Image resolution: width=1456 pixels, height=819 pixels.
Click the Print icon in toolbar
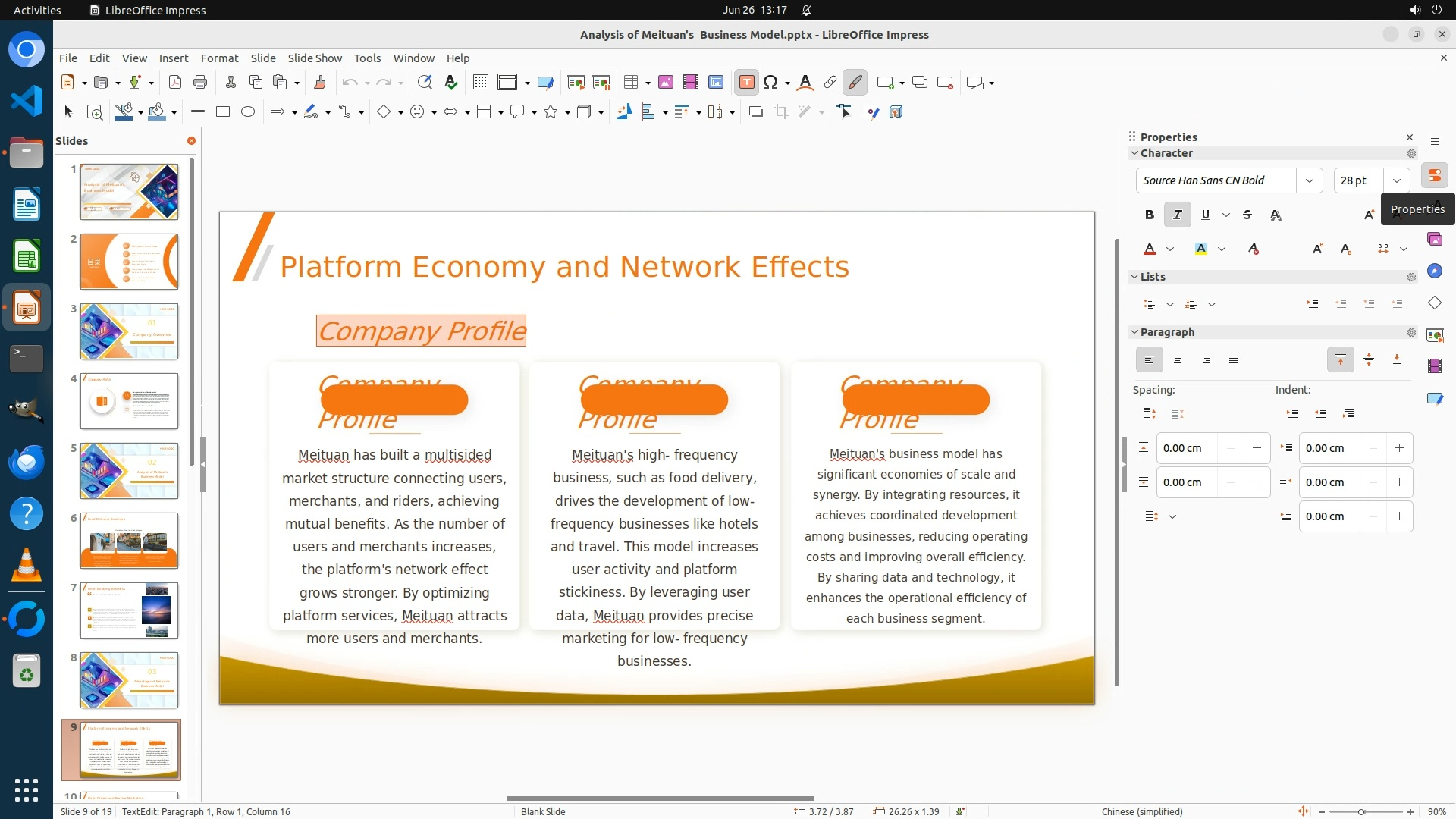pyautogui.click(x=200, y=83)
